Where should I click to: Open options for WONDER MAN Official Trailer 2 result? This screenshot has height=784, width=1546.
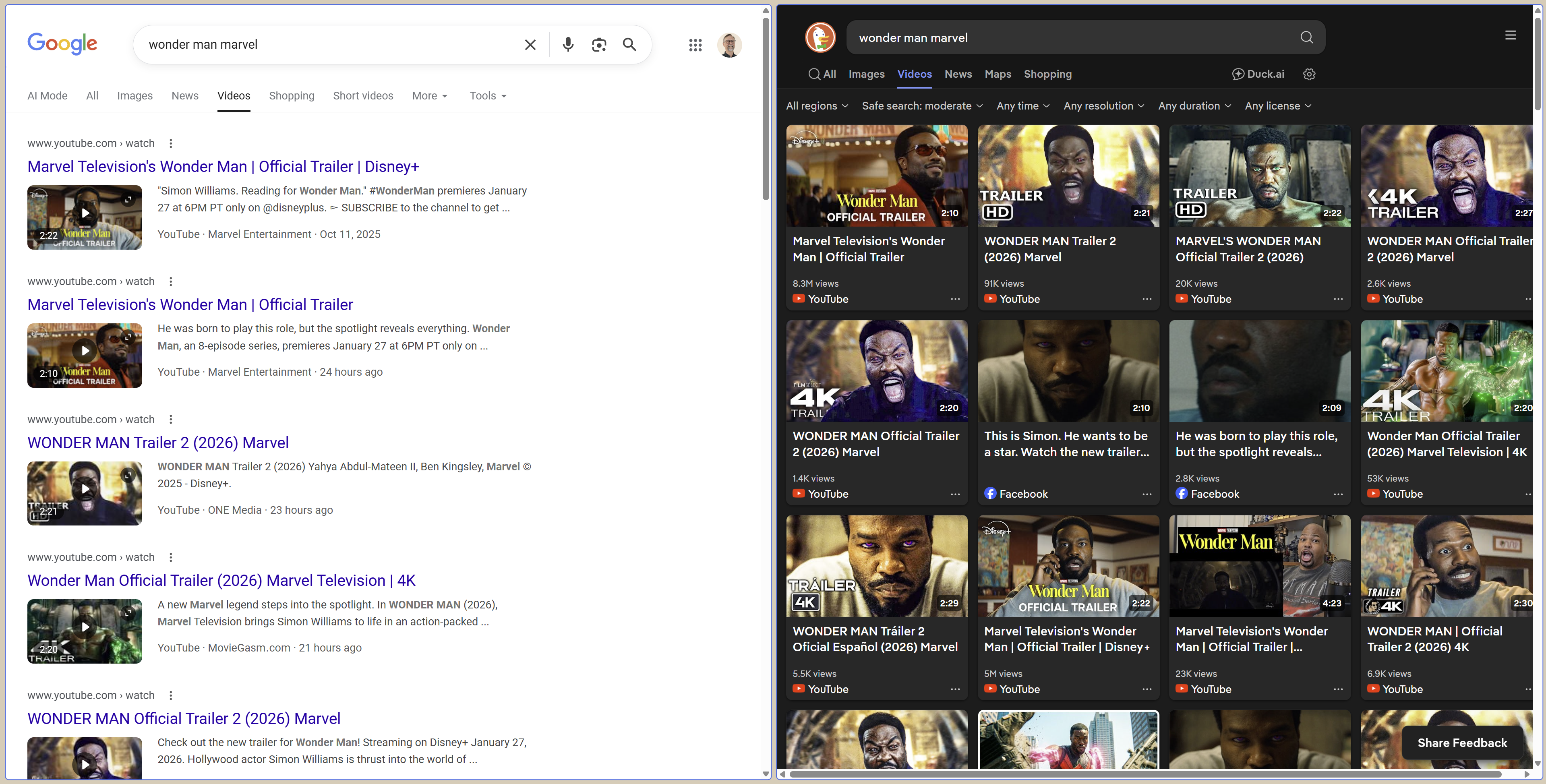pyautogui.click(x=171, y=695)
